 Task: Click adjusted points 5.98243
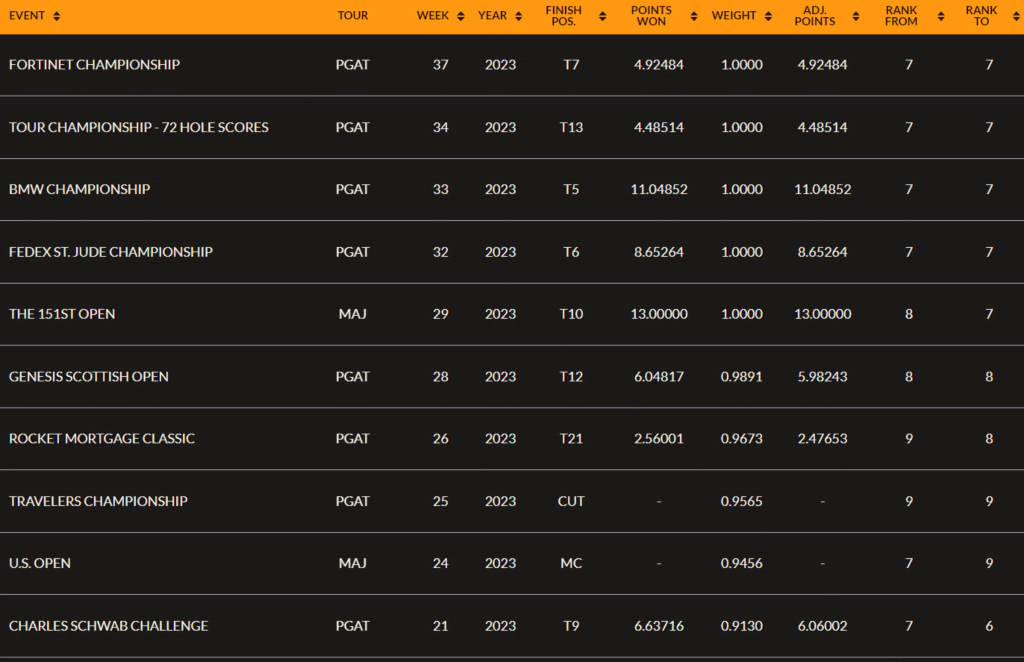823,377
